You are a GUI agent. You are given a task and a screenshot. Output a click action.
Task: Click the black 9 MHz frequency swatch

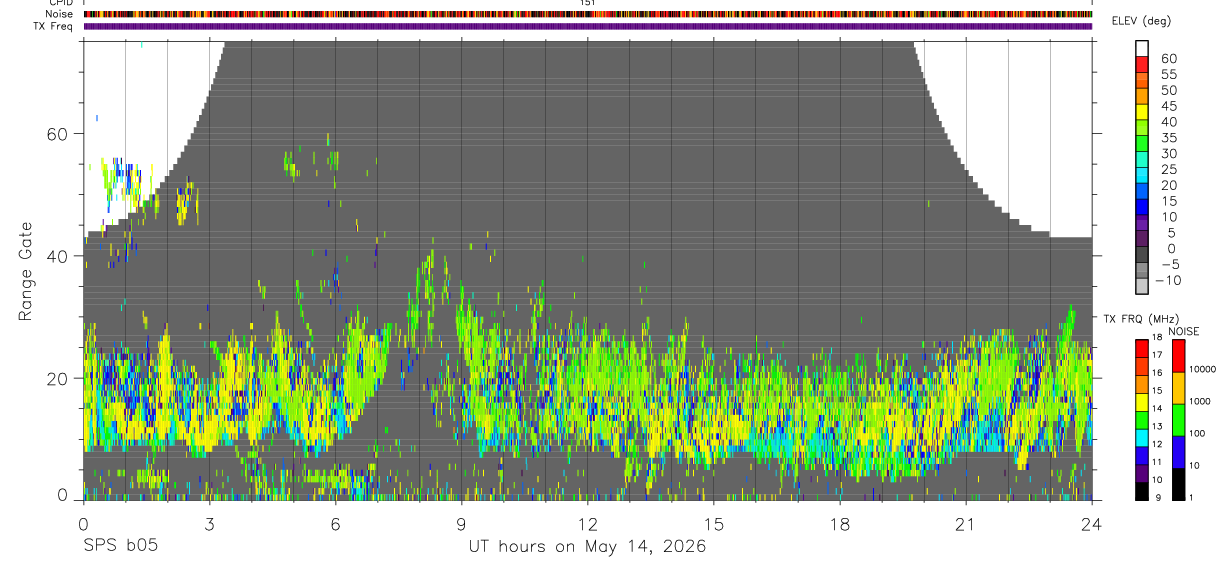tap(1142, 491)
